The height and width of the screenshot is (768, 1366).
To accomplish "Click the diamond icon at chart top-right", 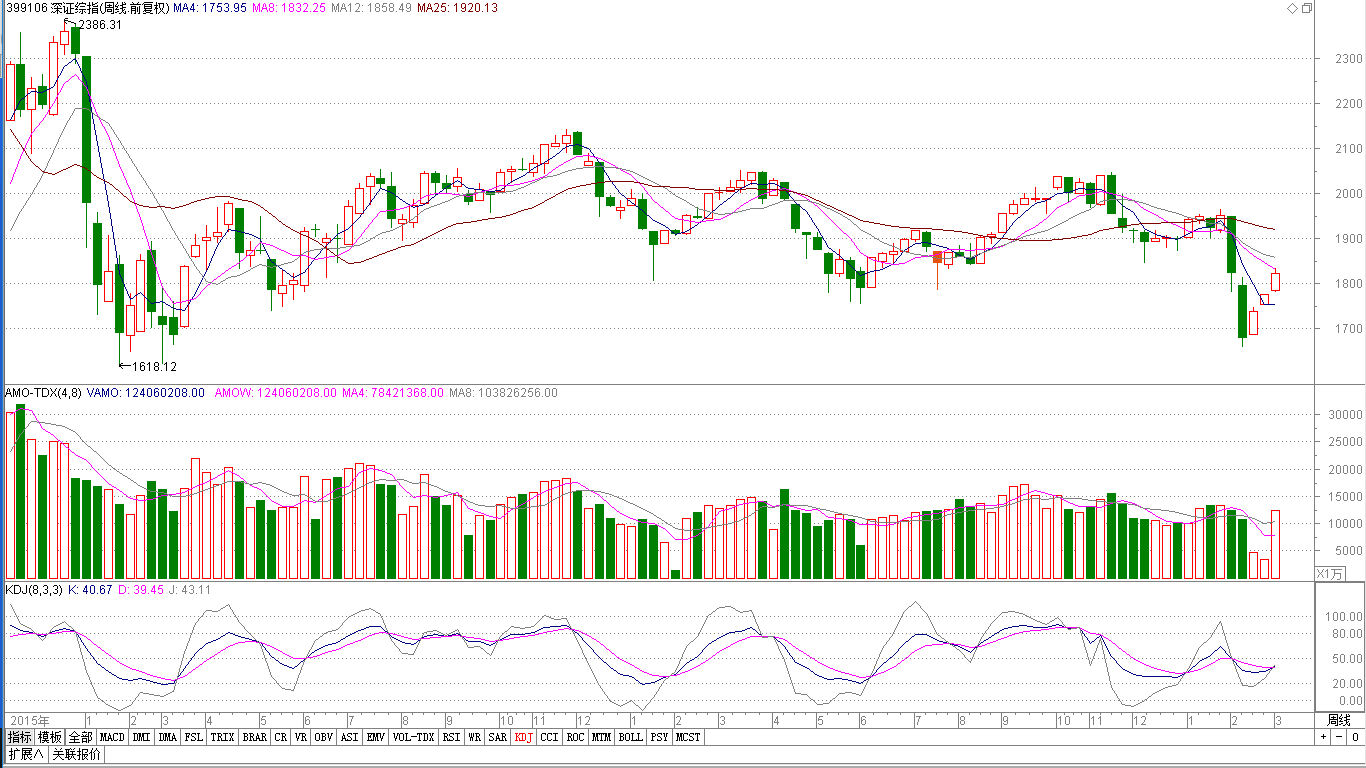I will [1292, 8].
